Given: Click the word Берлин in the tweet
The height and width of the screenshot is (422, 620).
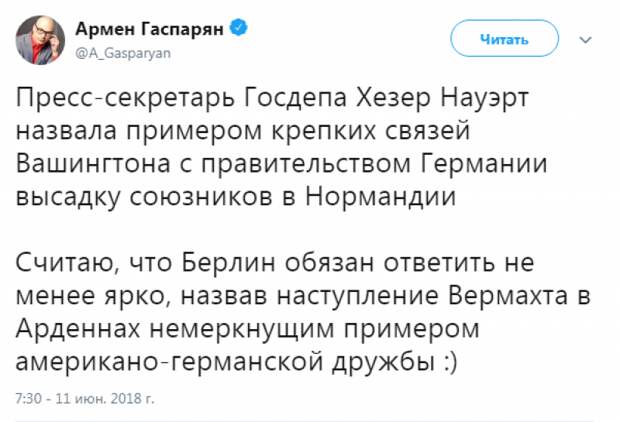Looking at the screenshot, I should tap(222, 264).
